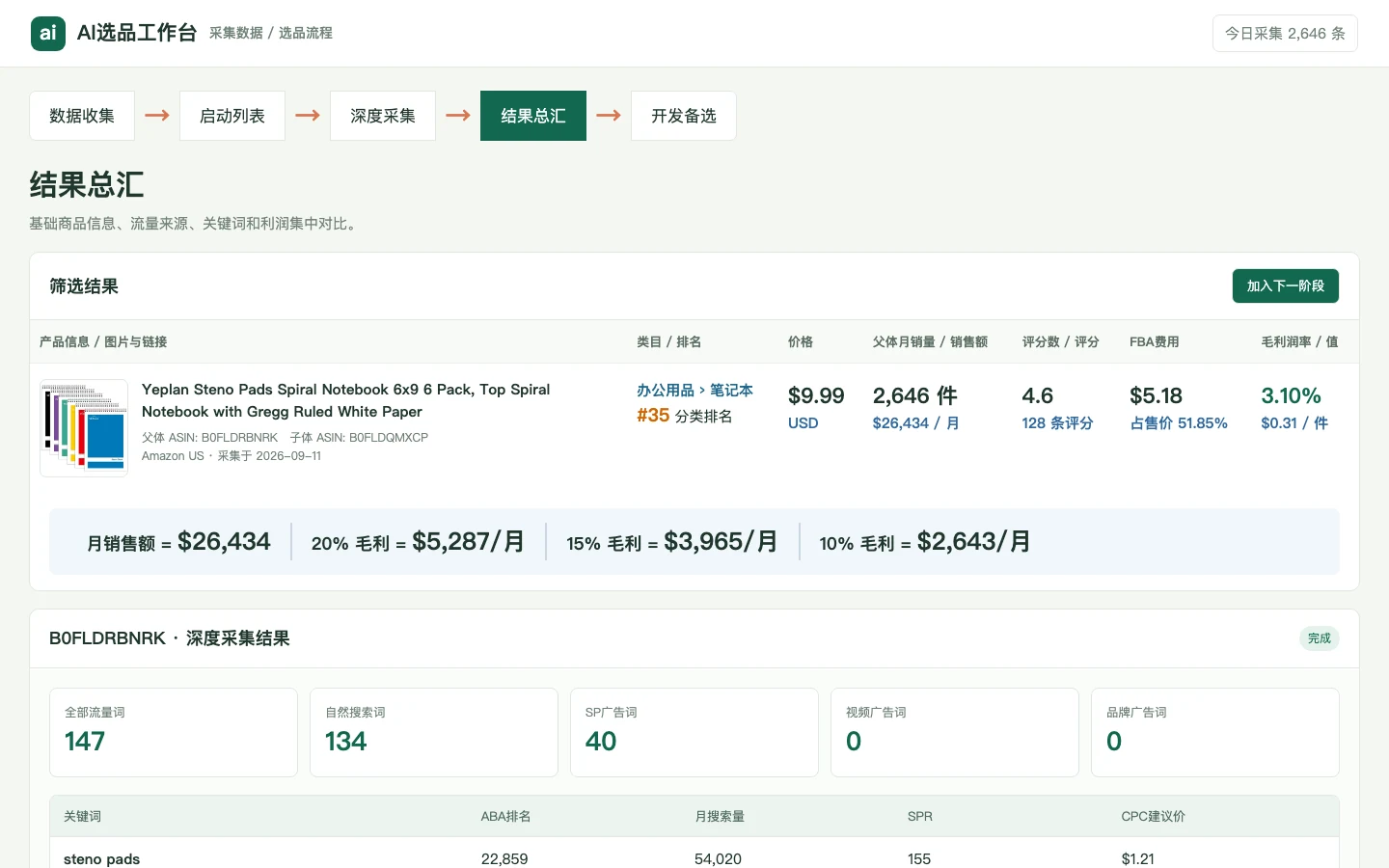The image size is (1389, 868).
Task: Open the 开发备选 step
Action: (684, 116)
